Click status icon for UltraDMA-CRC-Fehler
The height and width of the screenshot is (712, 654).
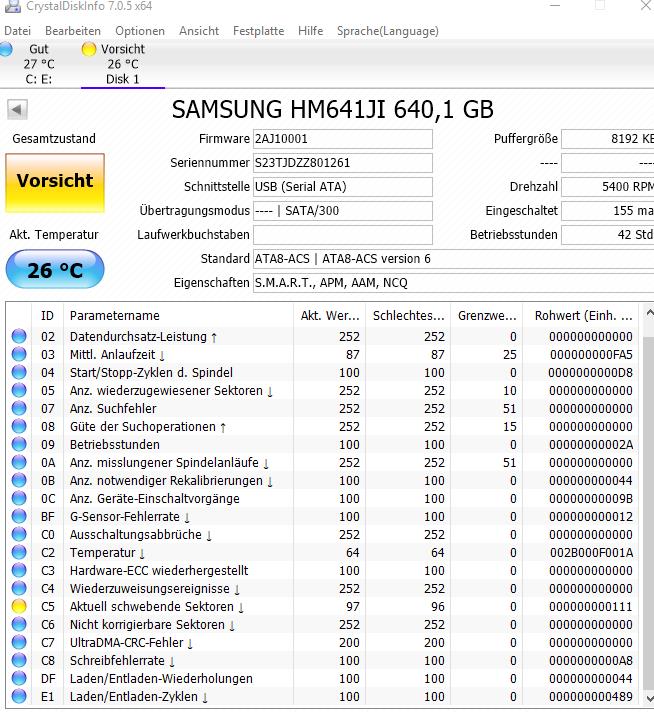pos(19,643)
